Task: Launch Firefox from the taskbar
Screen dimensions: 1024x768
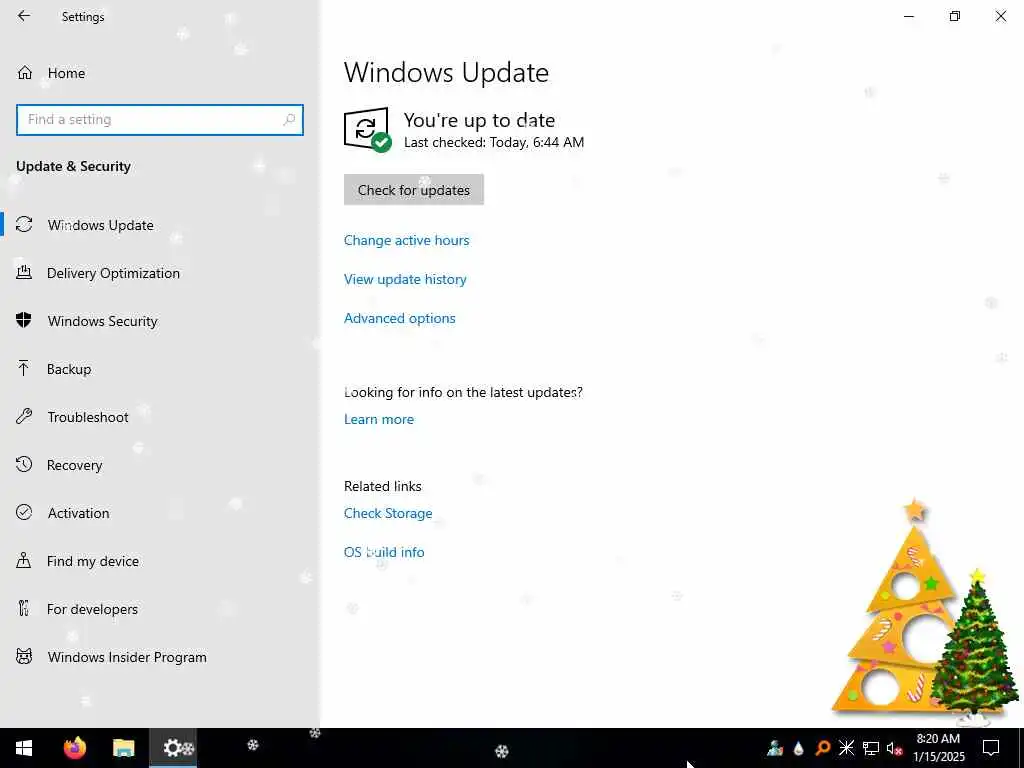Action: (74, 748)
